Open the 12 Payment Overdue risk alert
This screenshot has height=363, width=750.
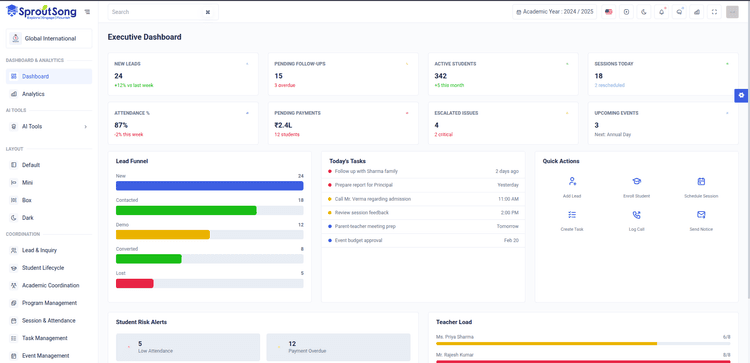coord(338,347)
